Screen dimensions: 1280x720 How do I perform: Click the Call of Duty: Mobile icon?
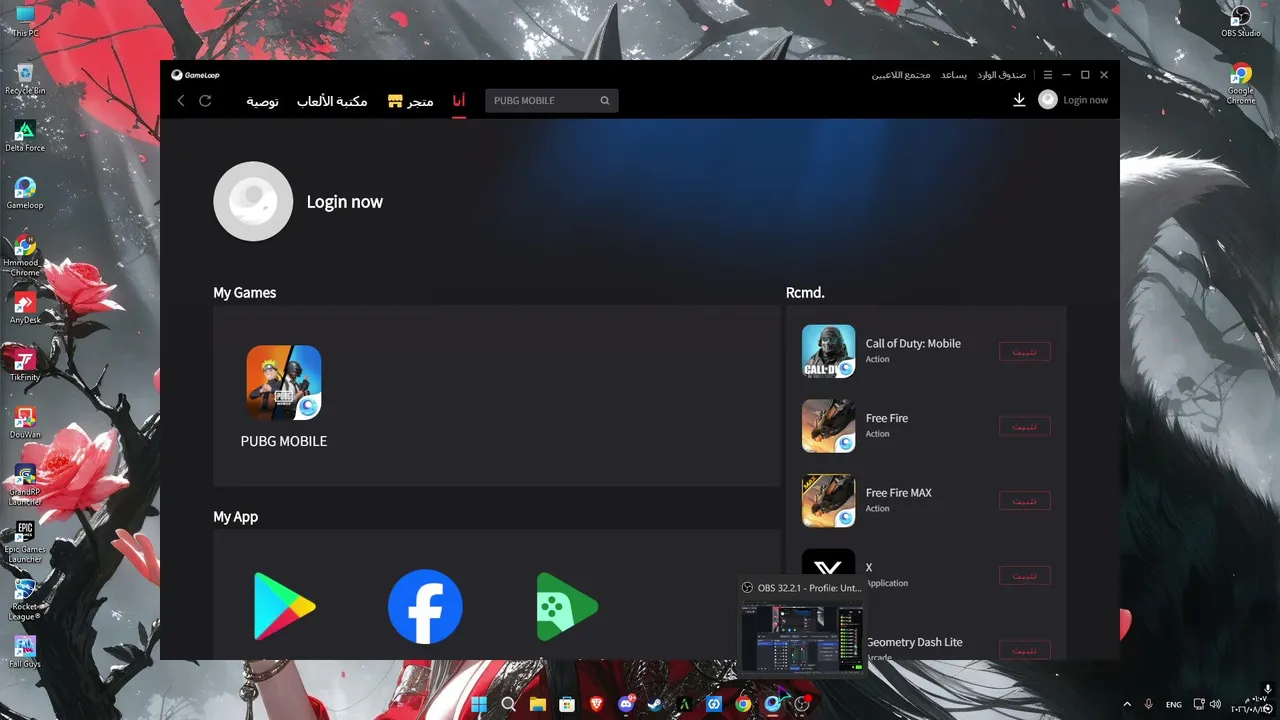coord(828,351)
